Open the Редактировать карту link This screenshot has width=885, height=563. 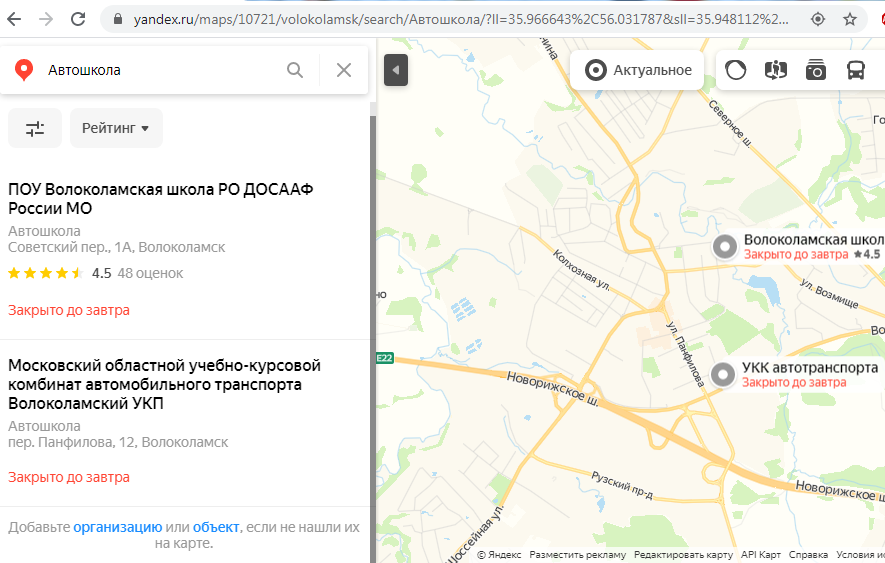tap(683, 555)
